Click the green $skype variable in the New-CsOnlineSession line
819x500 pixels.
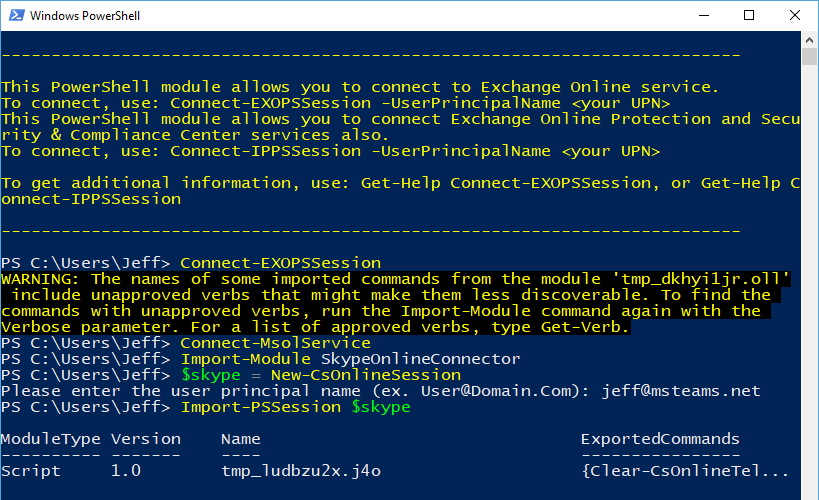[x=211, y=375]
